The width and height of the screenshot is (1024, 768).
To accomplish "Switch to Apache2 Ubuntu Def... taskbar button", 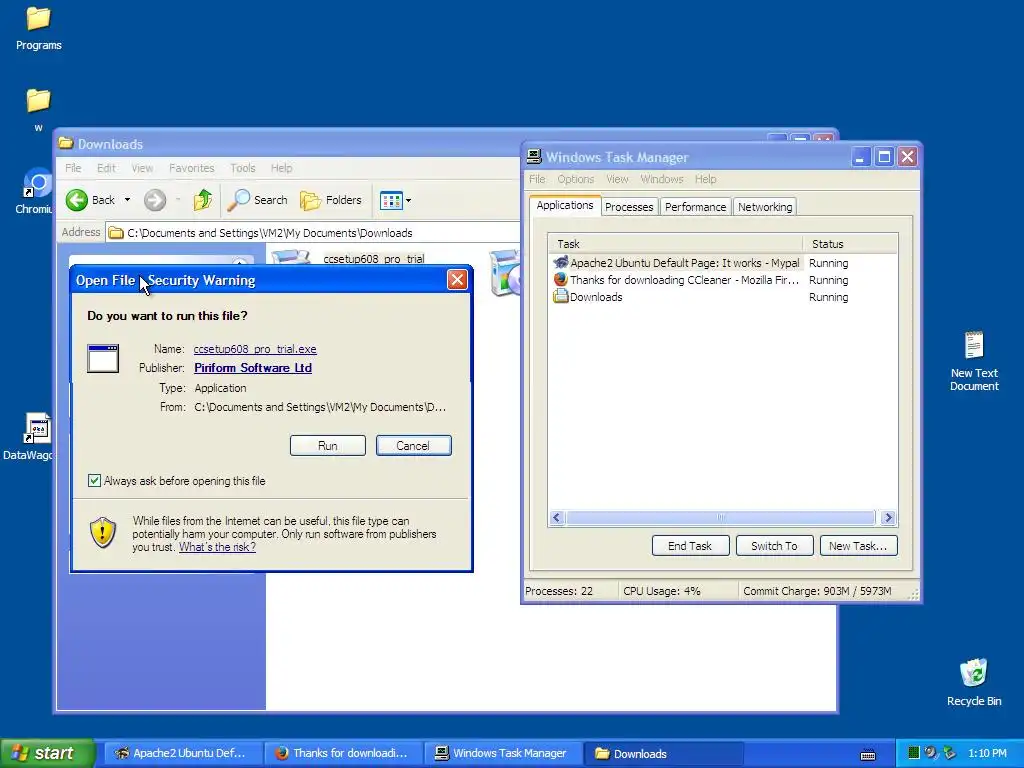I will (x=183, y=754).
